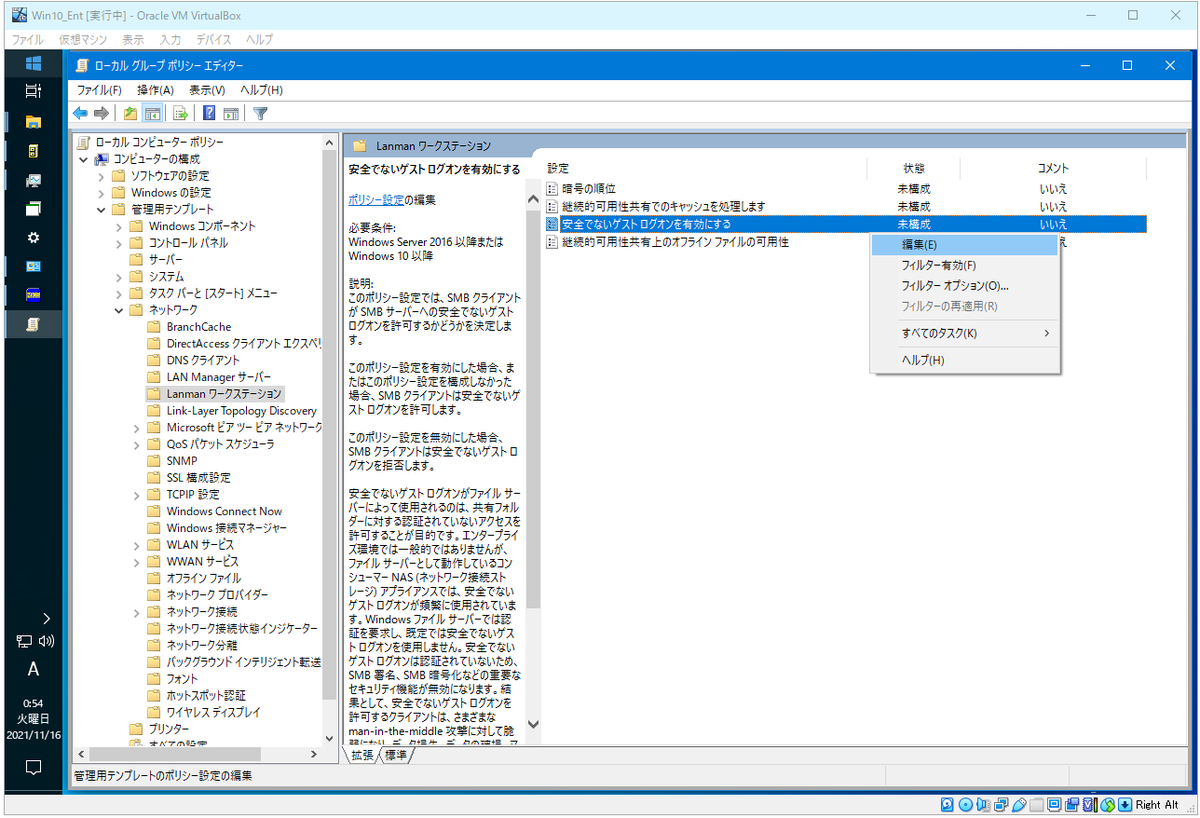Click the volume speaker icon in the guest tray

46,641
